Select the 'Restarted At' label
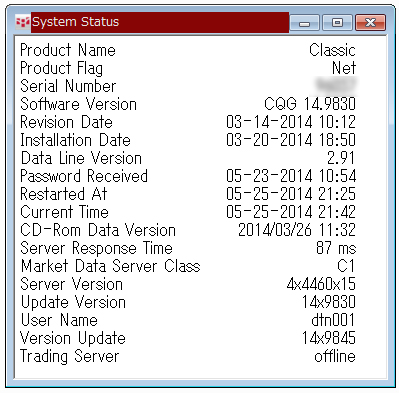The image size is (399, 393). [64, 194]
